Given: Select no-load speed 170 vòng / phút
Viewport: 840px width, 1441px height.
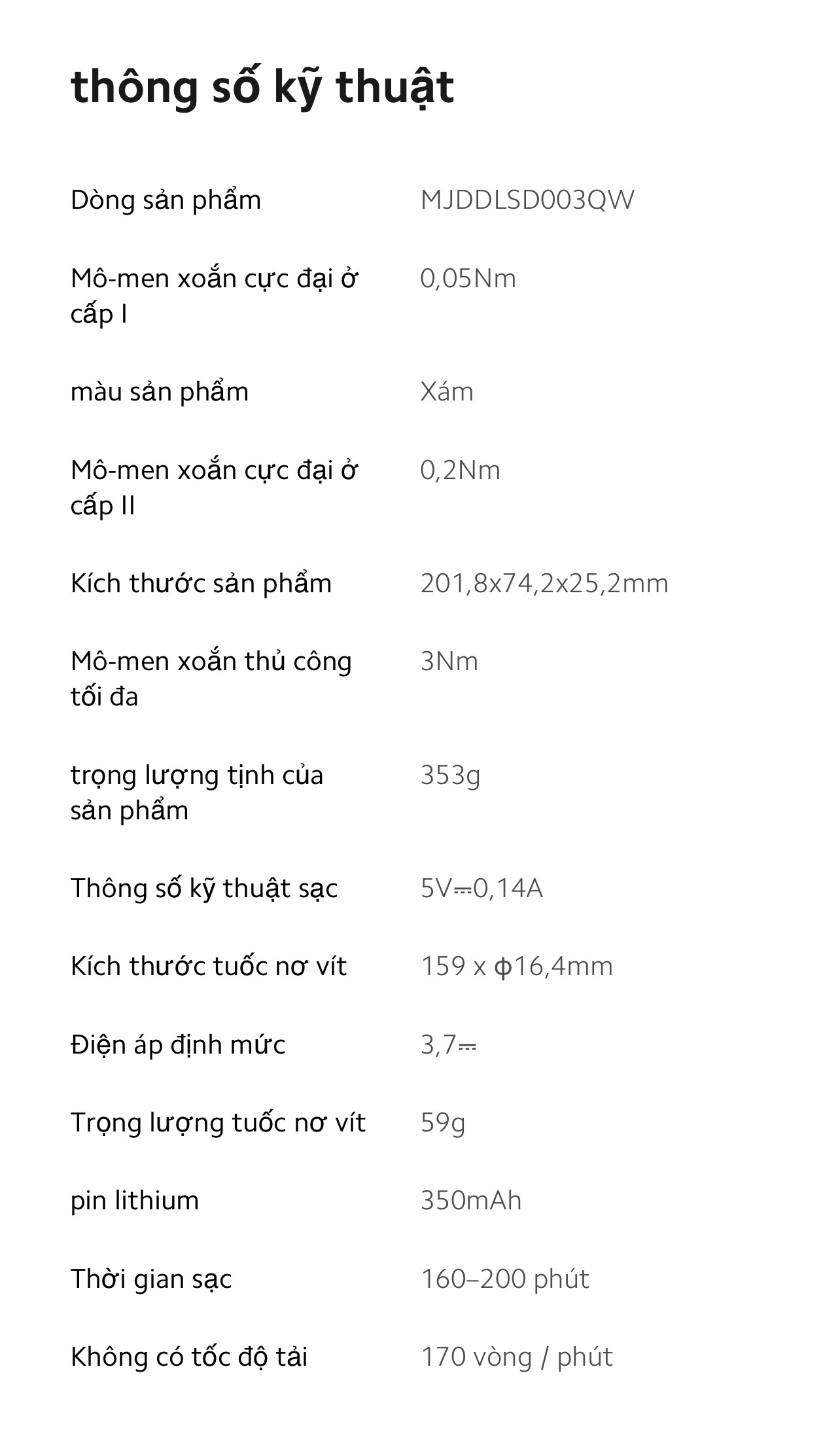Looking at the screenshot, I should 517,1357.
